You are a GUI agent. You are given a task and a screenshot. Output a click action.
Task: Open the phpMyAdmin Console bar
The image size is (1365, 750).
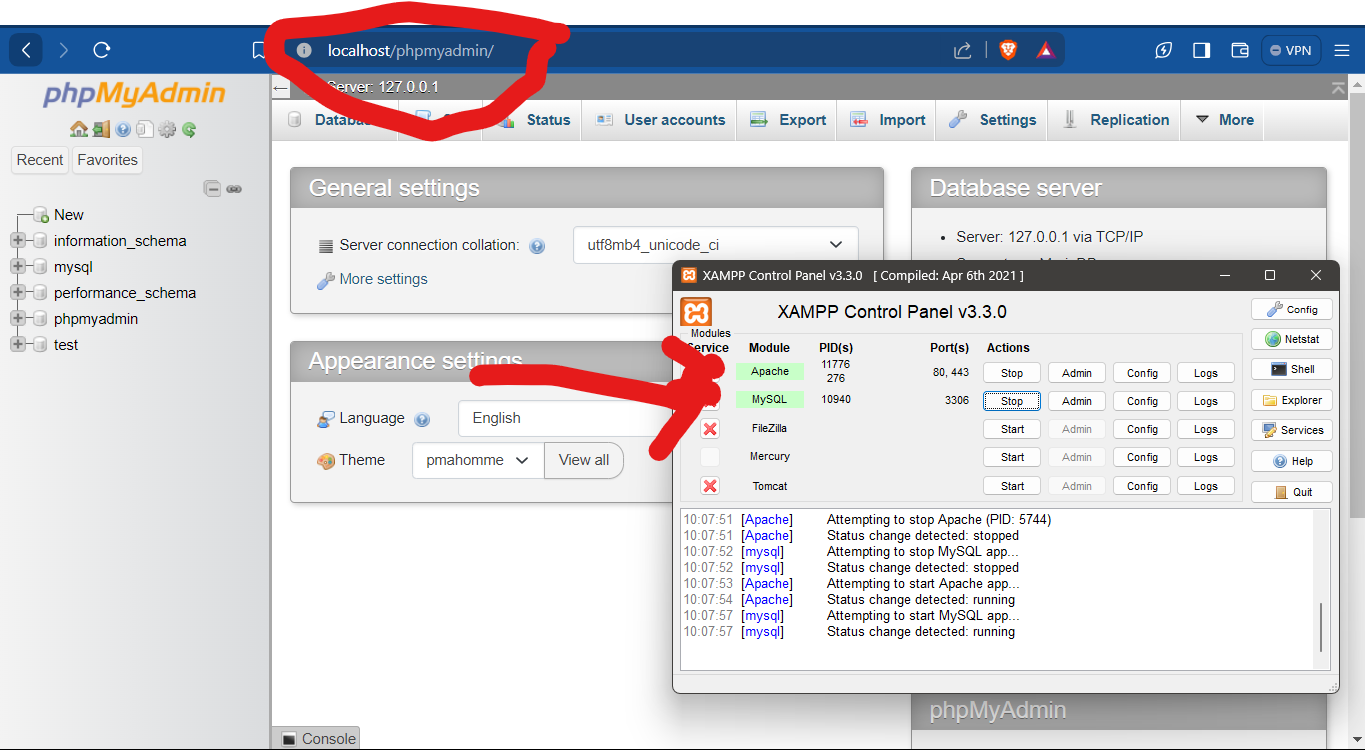[318, 739]
